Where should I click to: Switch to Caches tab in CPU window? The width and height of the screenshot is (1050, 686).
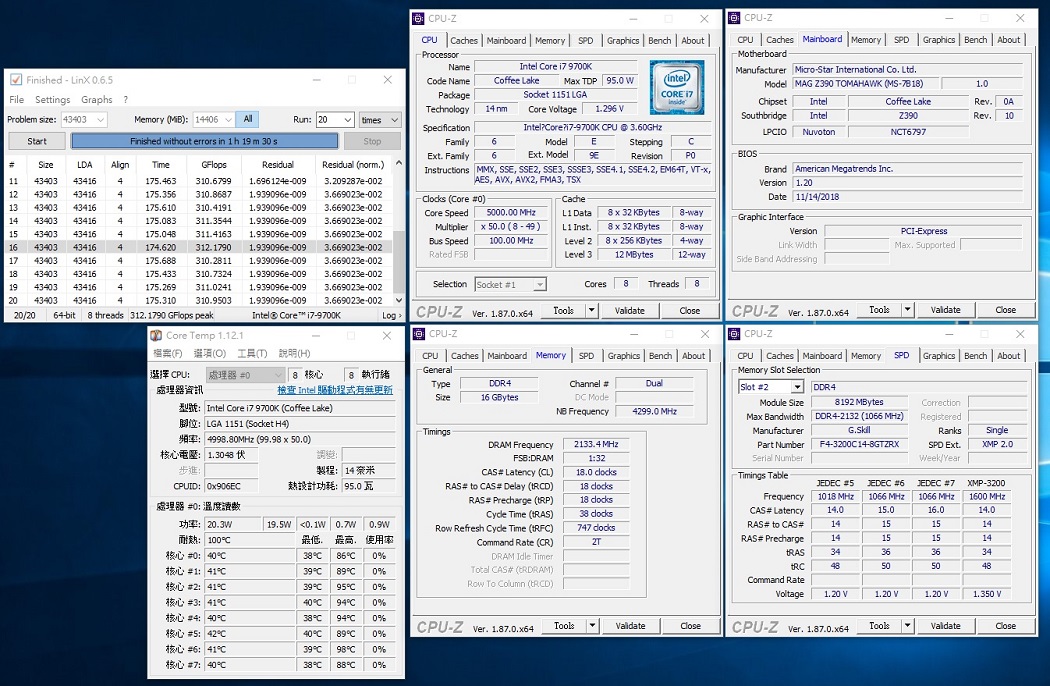coord(464,40)
